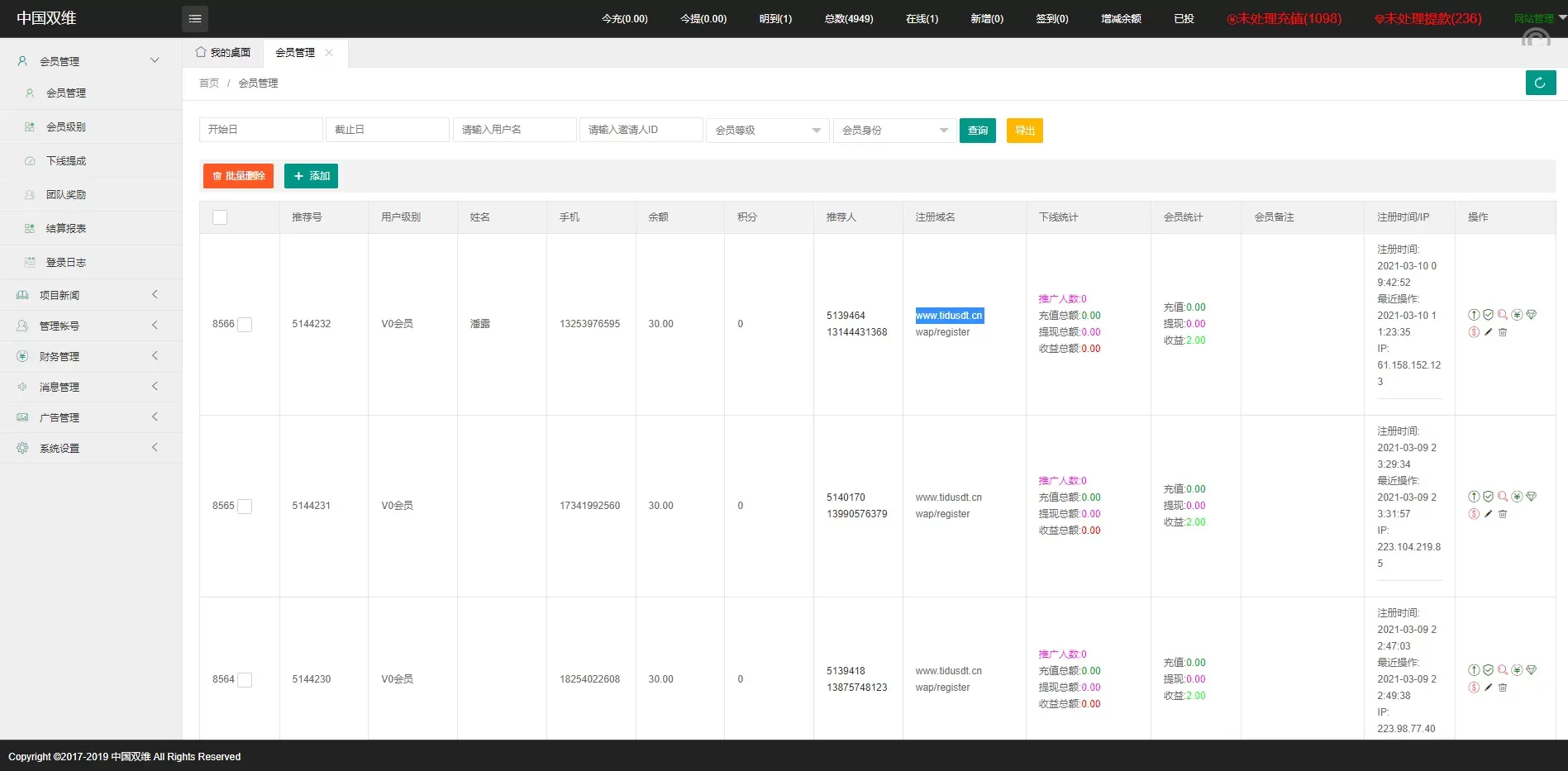This screenshot has height=771, width=1568.
Task: Click the 请输入用户名 input field
Action: [514, 130]
